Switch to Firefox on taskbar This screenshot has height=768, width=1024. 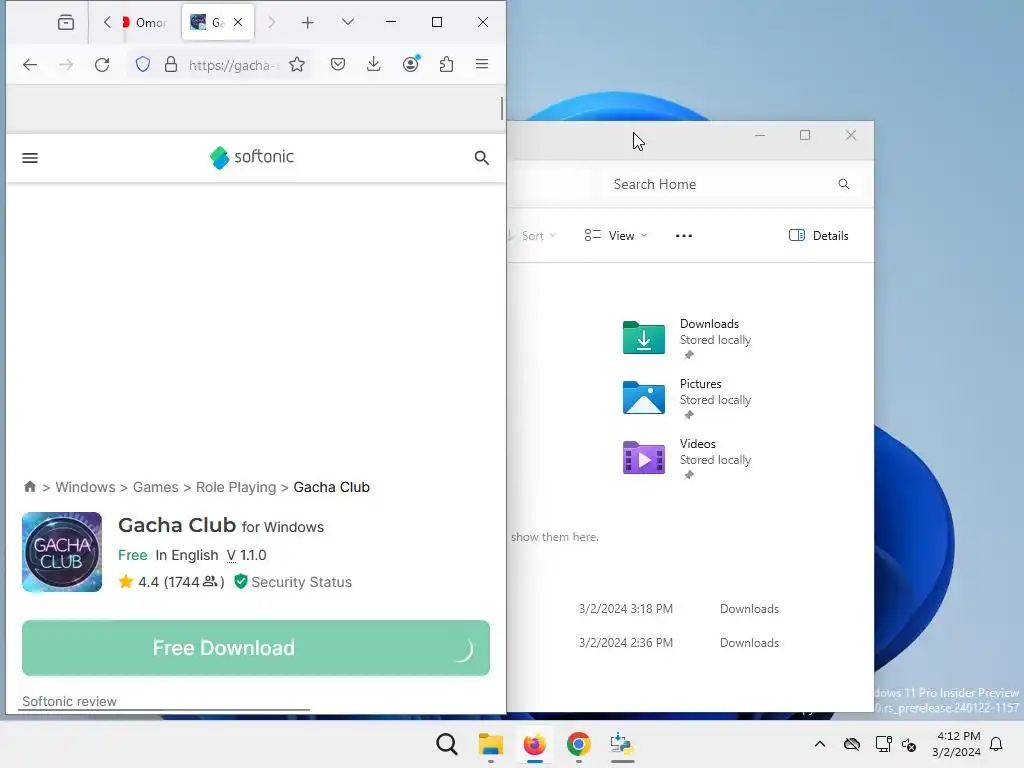tap(534, 744)
